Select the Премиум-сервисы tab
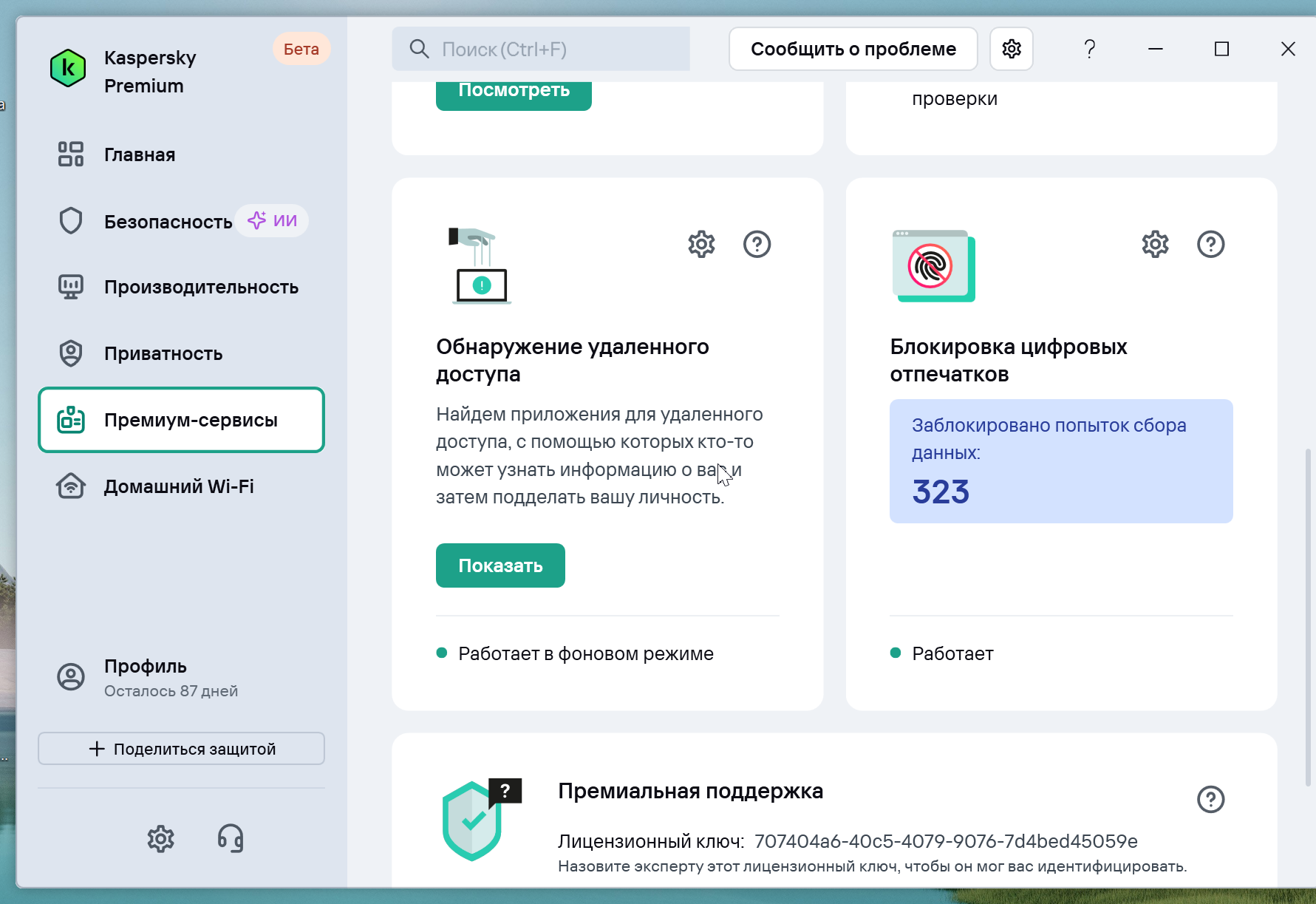 coord(181,420)
